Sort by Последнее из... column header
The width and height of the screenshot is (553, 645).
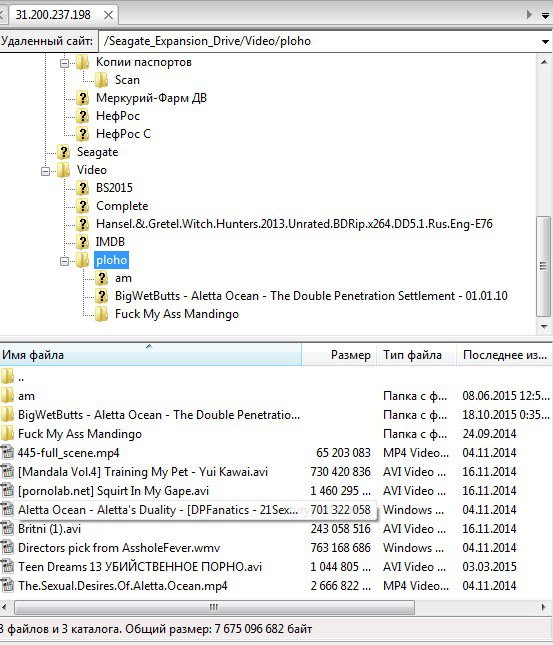[504, 355]
